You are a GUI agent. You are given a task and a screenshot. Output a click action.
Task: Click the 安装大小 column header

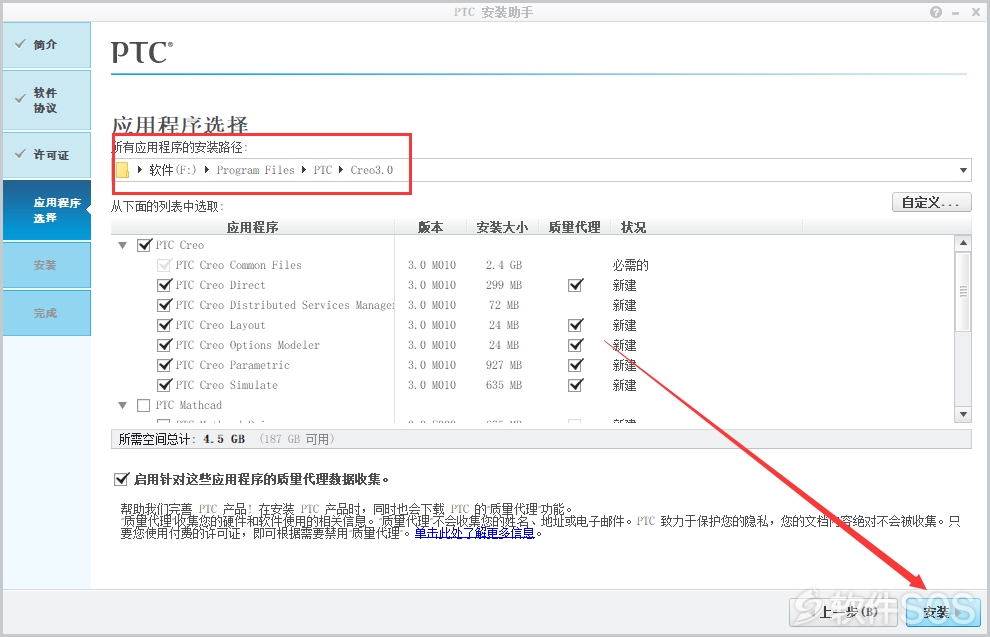pos(503,227)
